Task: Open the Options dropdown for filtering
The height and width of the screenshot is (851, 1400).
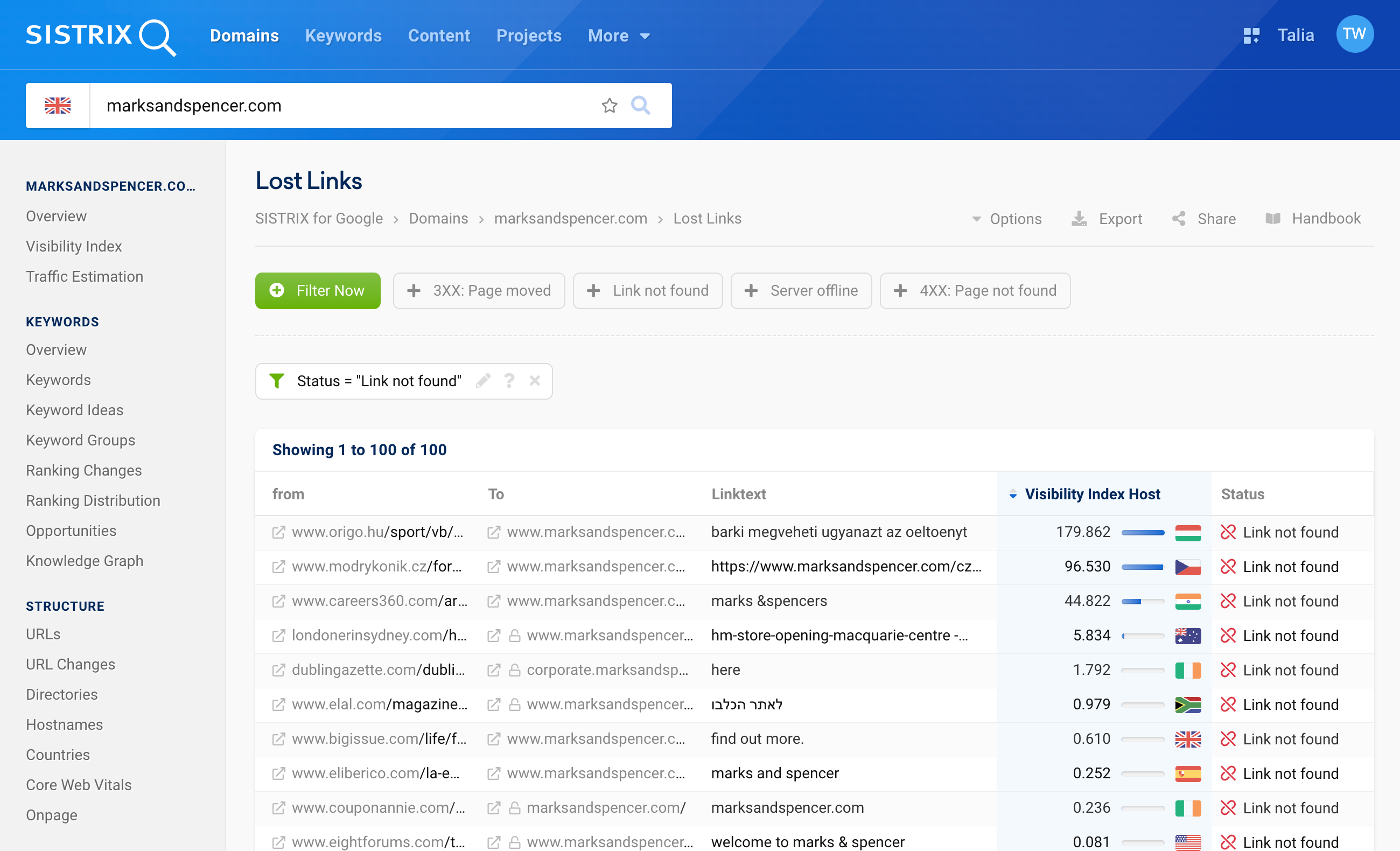Action: [1007, 218]
